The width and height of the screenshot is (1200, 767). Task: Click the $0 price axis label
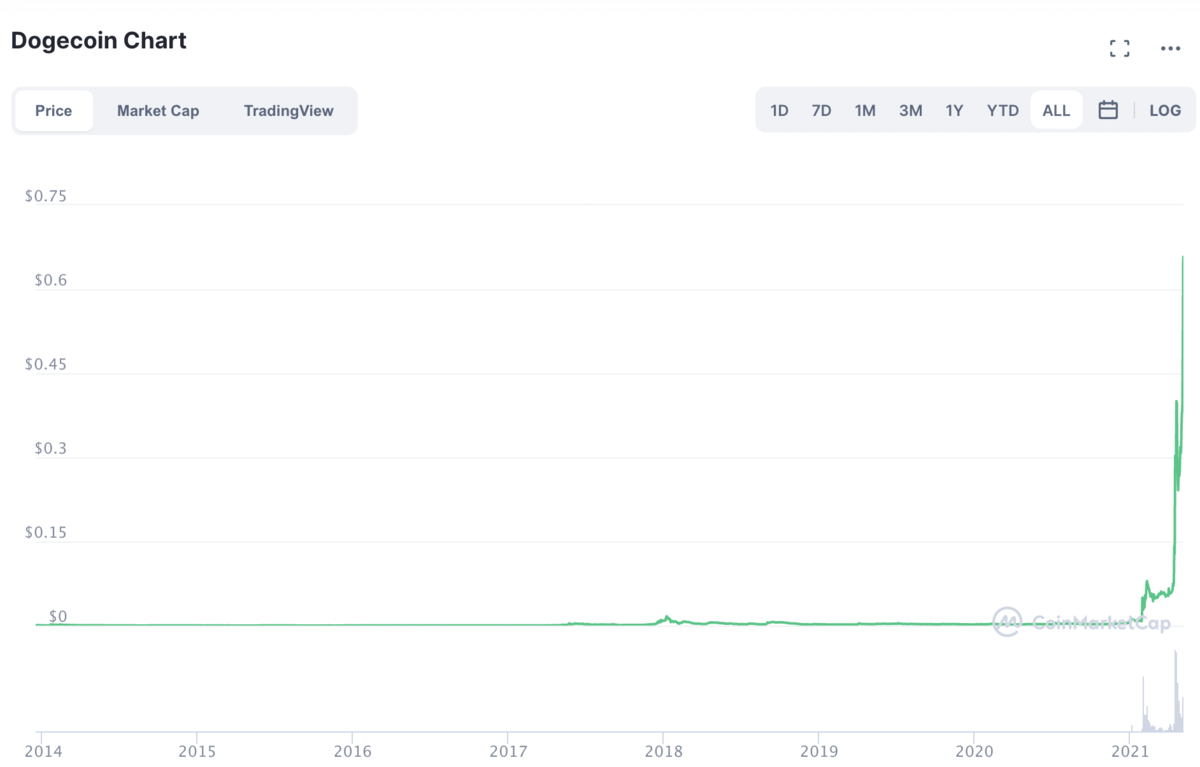click(58, 617)
